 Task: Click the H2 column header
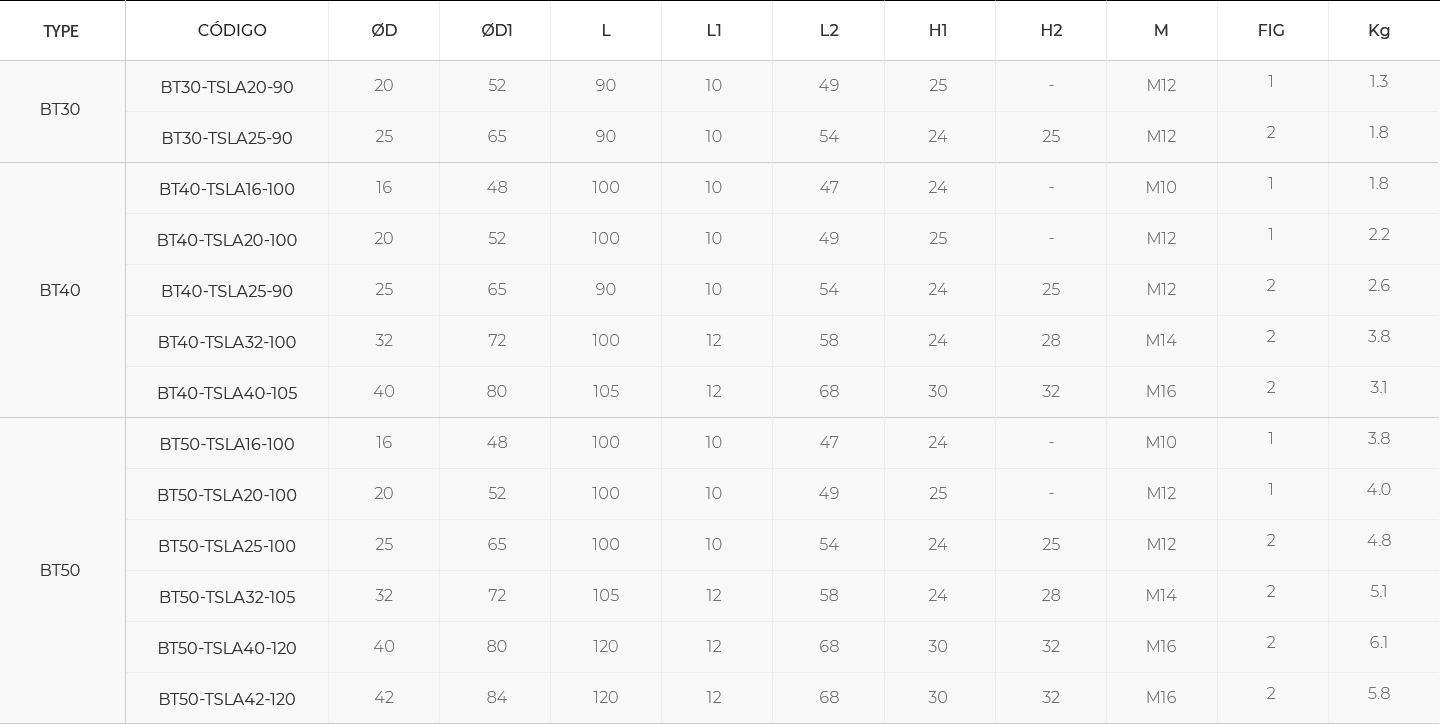(1051, 30)
